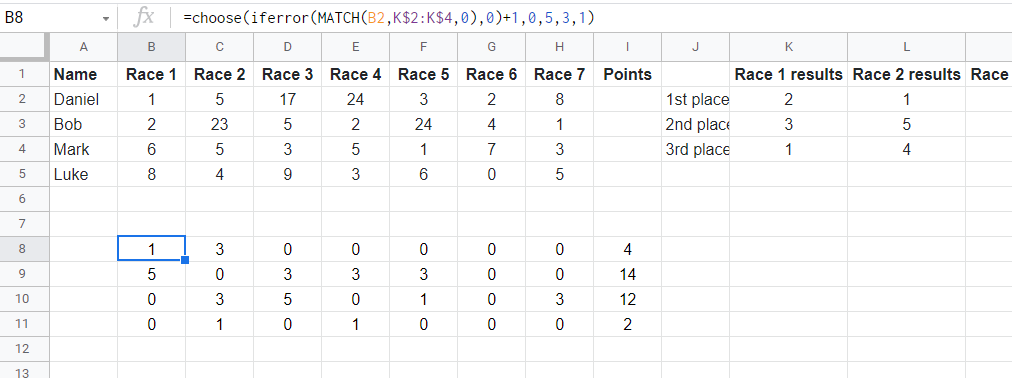1012x378 pixels.
Task: Select column L header
Action: point(907,46)
